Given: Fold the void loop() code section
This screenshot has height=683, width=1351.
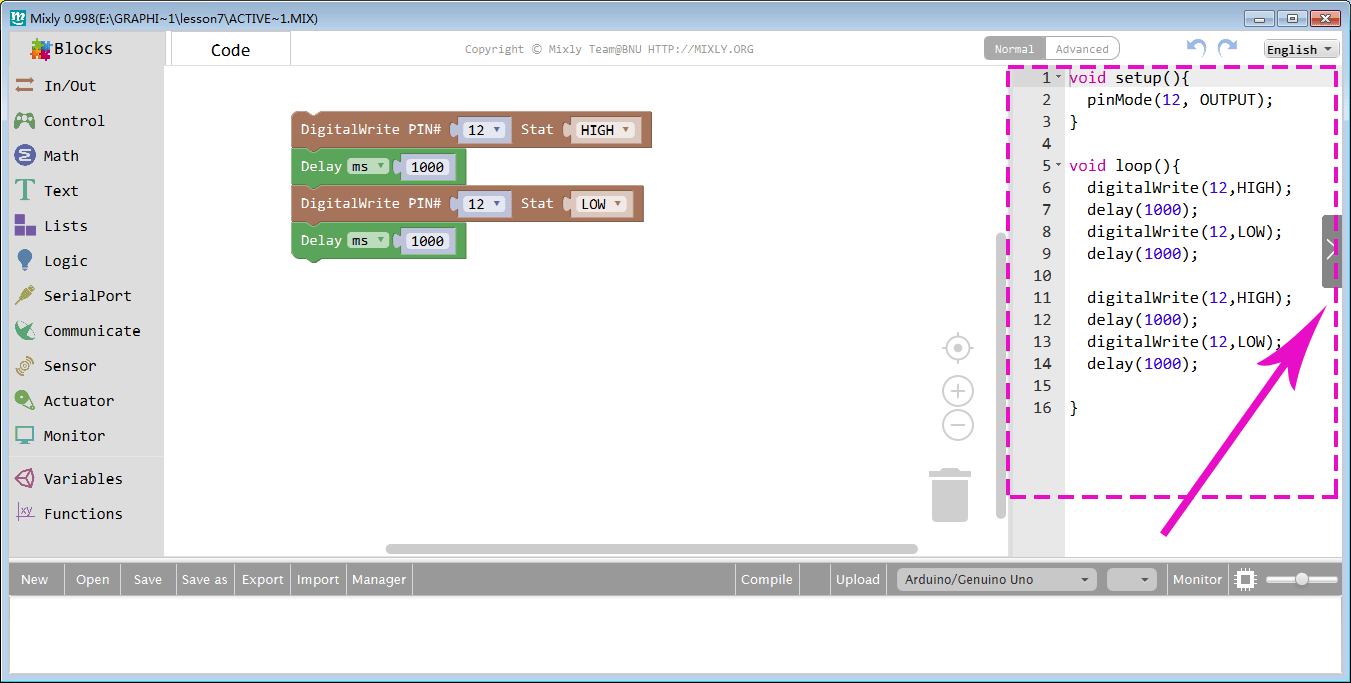Looking at the screenshot, I should [x=1058, y=166].
